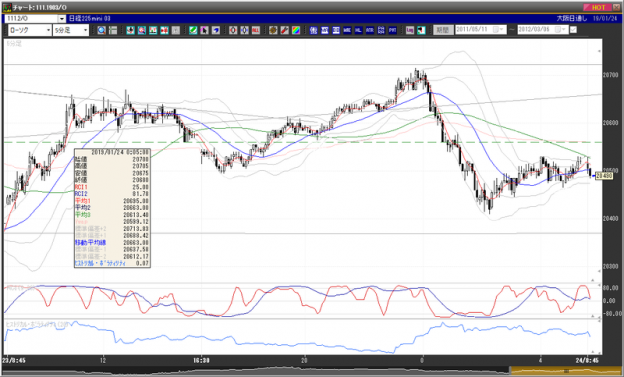Open the 1112/O symbol code dropdown
This screenshot has height=377, width=624.
(x=62, y=19)
